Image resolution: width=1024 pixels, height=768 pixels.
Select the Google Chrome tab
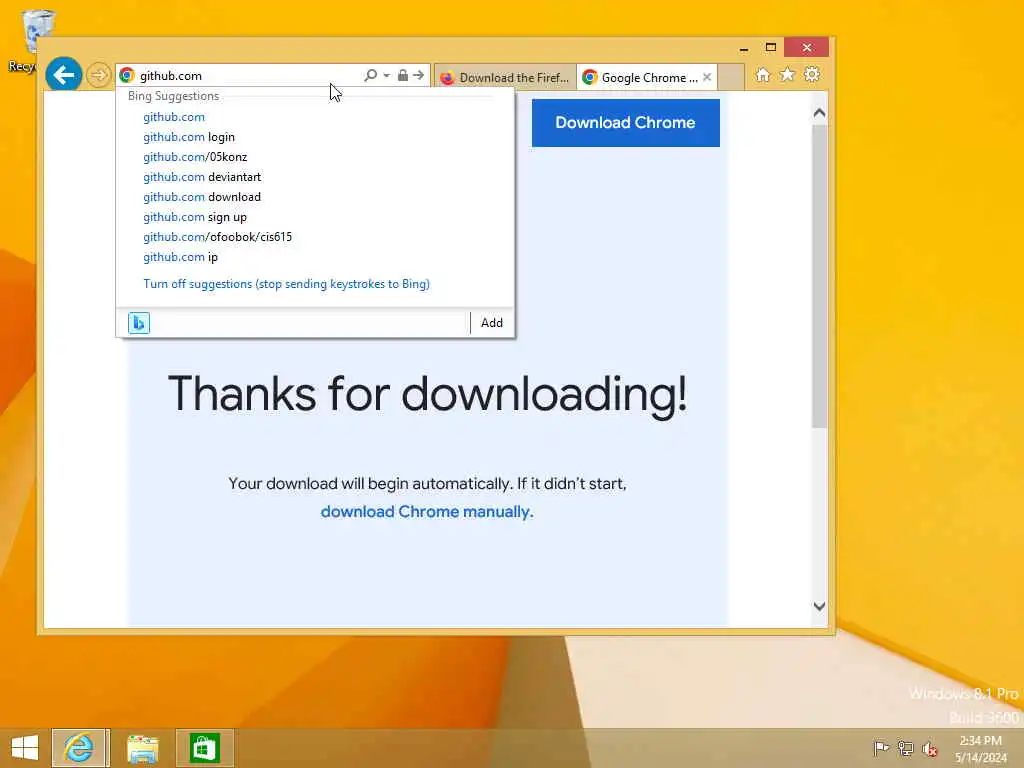(x=641, y=78)
